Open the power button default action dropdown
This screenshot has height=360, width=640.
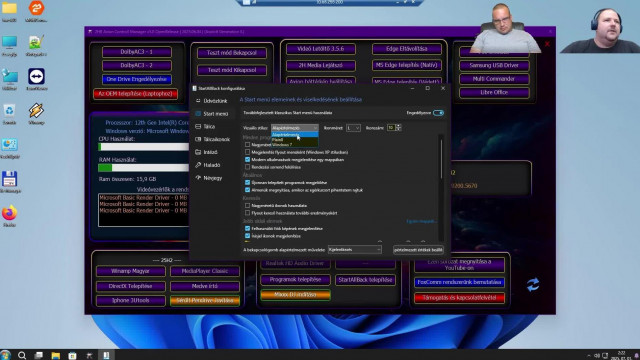355,249
